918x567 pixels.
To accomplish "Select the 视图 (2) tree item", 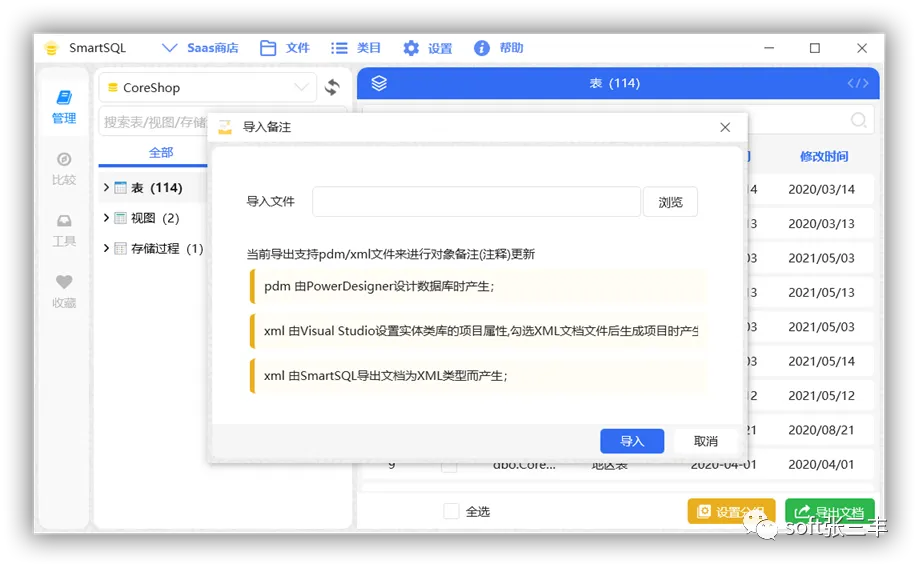I will click(x=155, y=218).
